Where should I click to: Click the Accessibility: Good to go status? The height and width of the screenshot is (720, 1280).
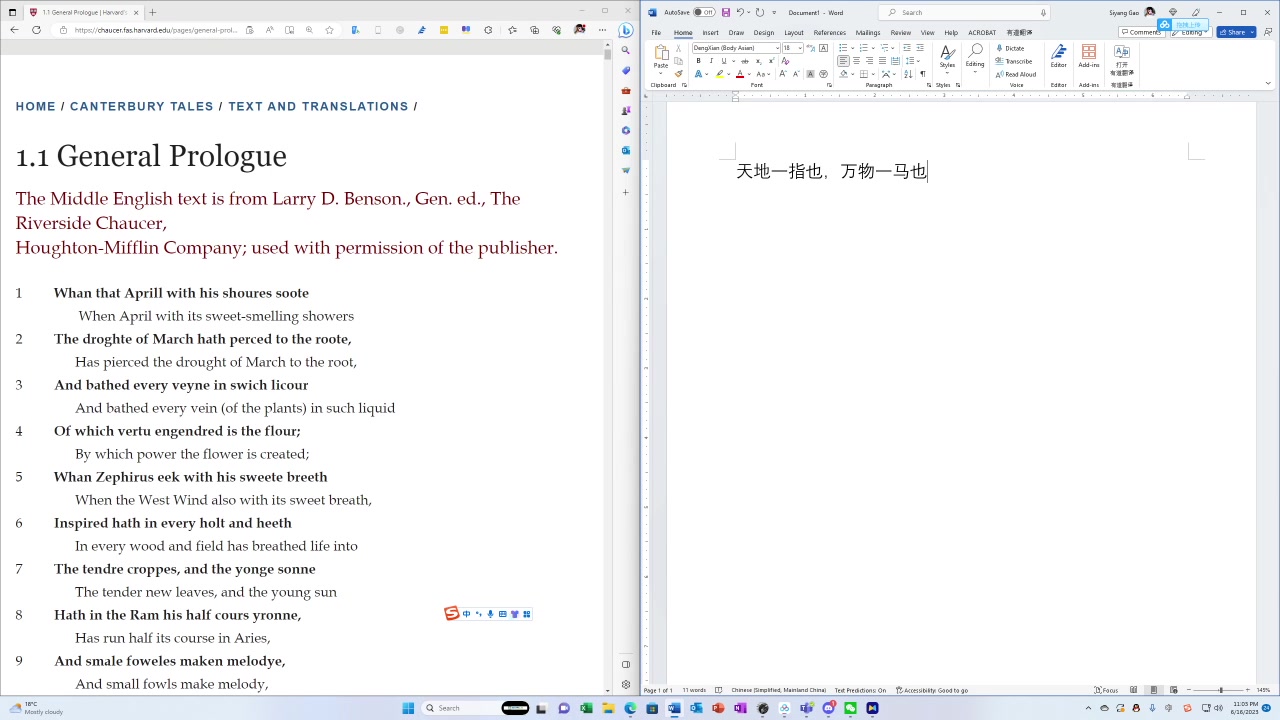(932, 690)
